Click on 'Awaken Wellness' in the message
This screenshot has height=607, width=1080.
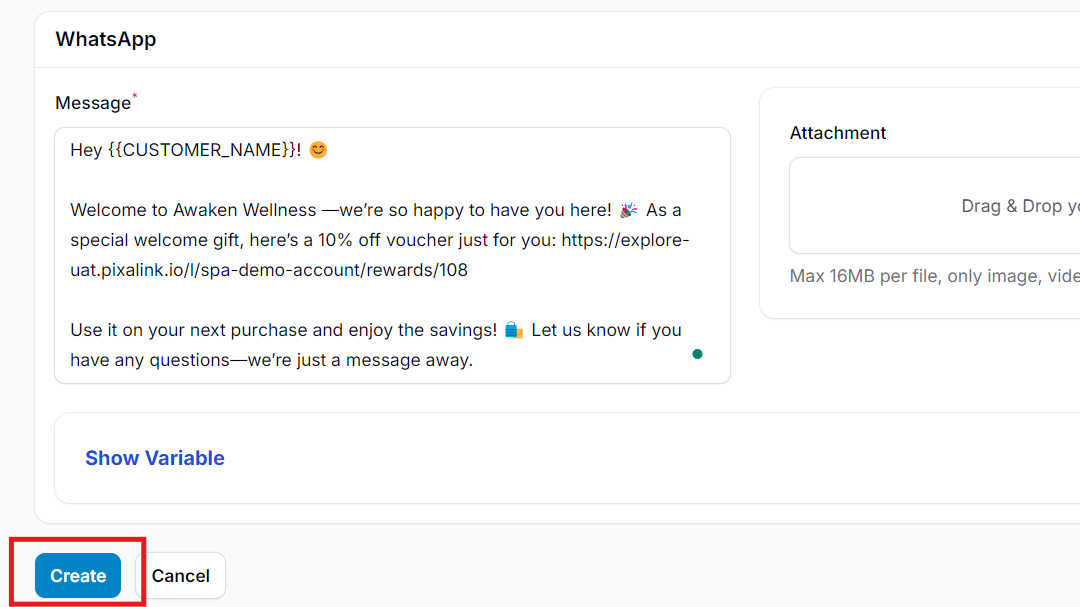[x=245, y=210]
